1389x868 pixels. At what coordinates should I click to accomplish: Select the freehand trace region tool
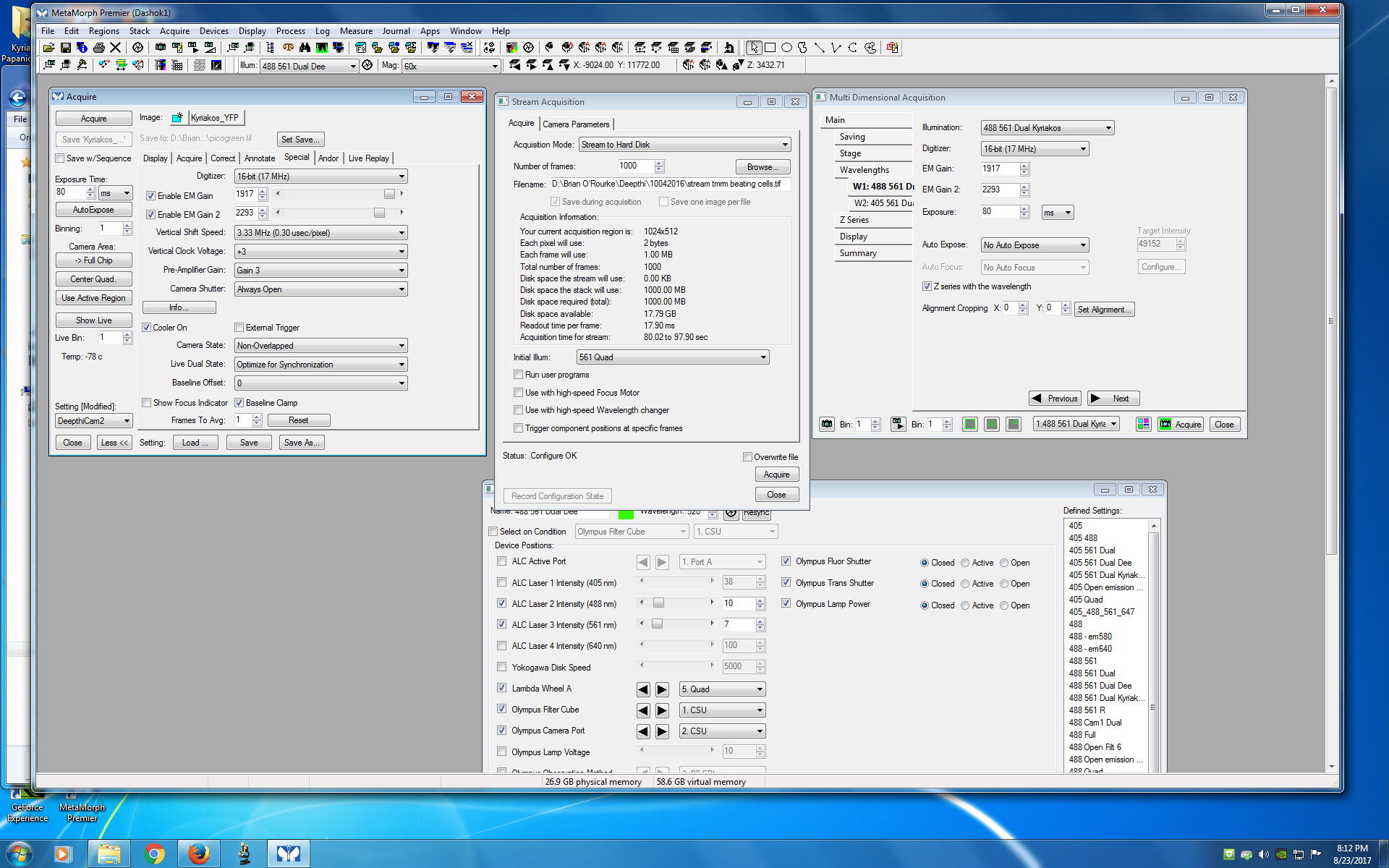pyautogui.click(x=803, y=48)
